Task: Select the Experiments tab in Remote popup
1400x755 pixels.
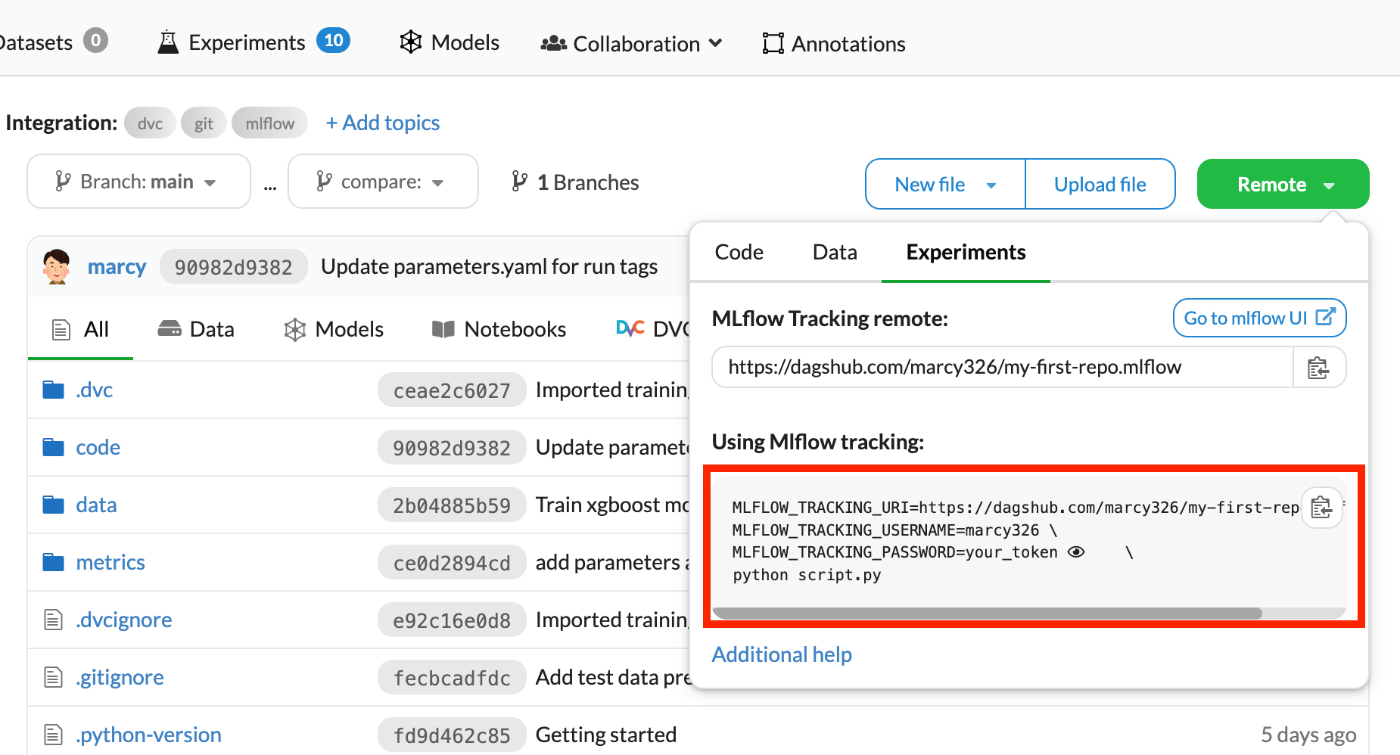Action: click(966, 252)
